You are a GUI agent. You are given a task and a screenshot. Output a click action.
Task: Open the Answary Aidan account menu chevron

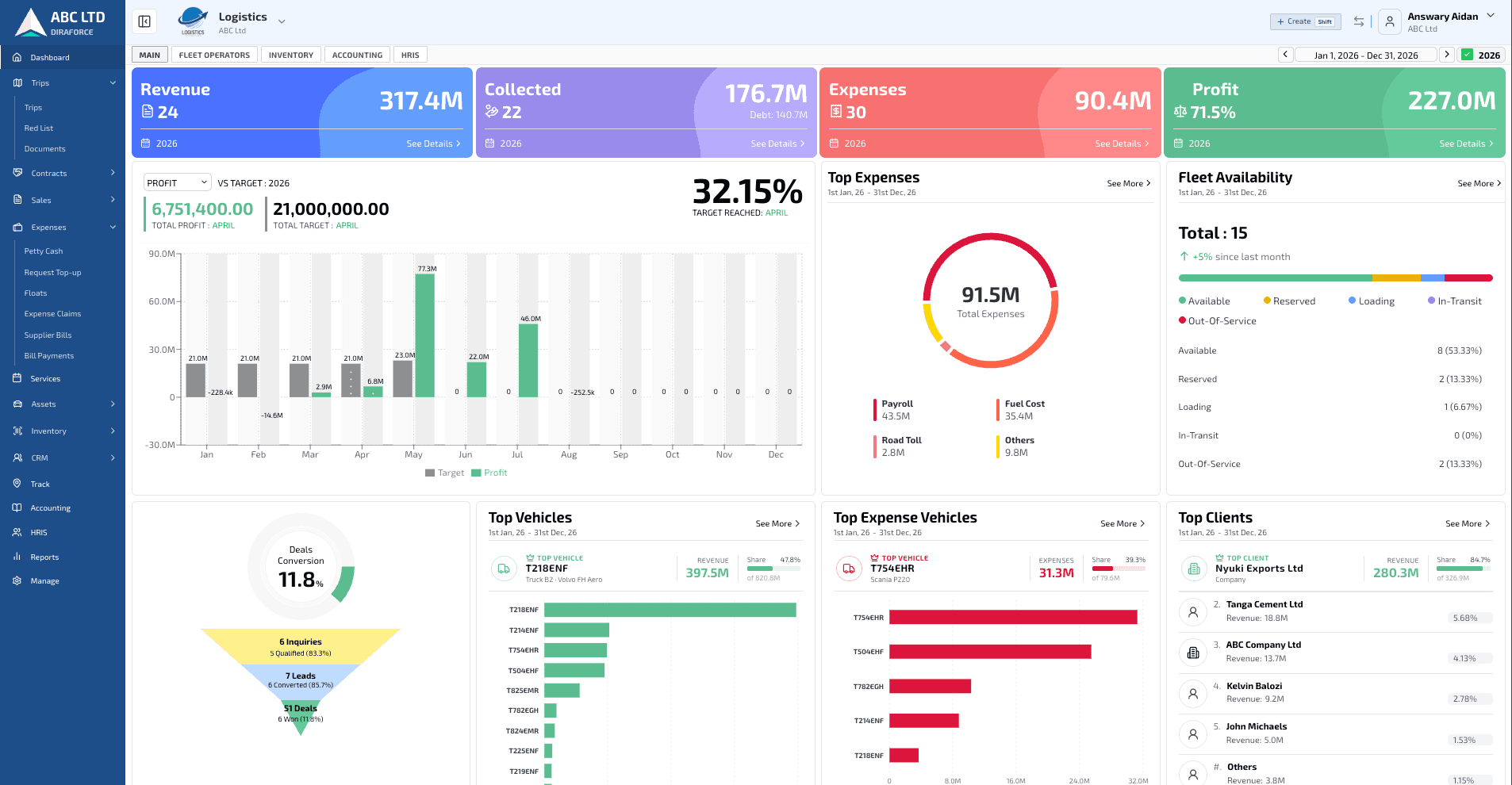[x=1491, y=15]
